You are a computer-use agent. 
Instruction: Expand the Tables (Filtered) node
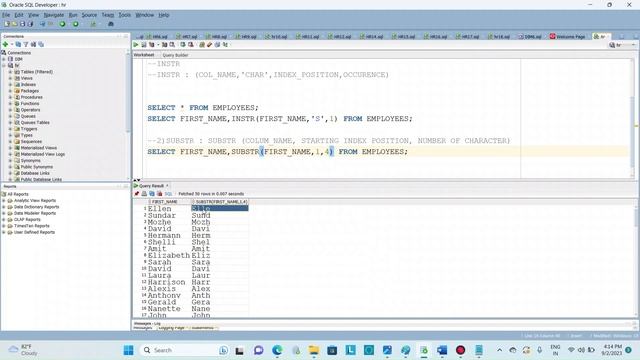click(x=10, y=72)
